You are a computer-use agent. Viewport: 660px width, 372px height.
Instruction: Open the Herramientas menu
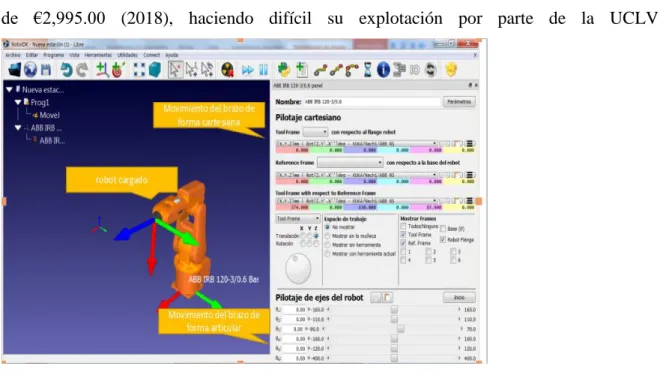98,55
